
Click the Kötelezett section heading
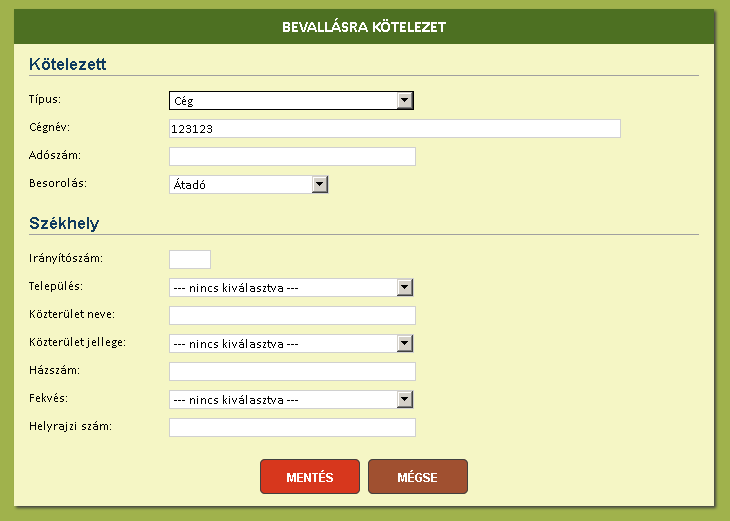pos(68,64)
